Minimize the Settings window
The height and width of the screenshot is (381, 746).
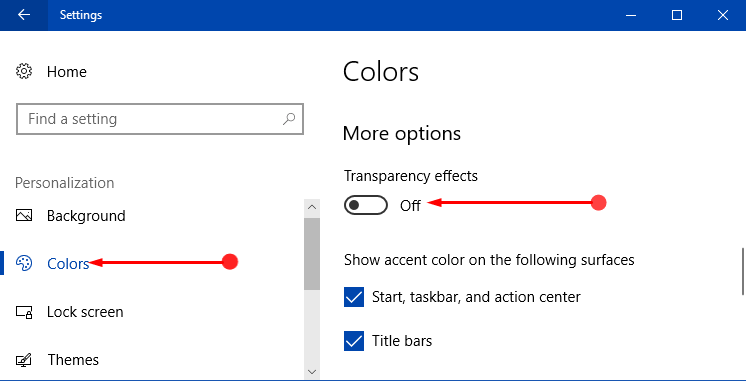pyautogui.click(x=631, y=15)
